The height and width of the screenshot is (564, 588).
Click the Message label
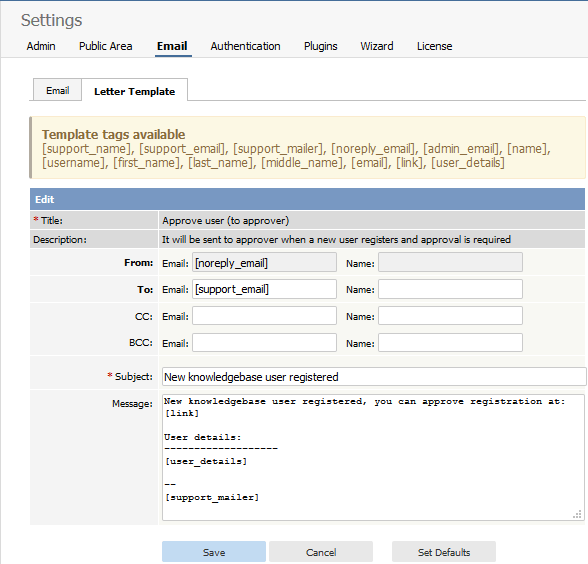[132, 404]
